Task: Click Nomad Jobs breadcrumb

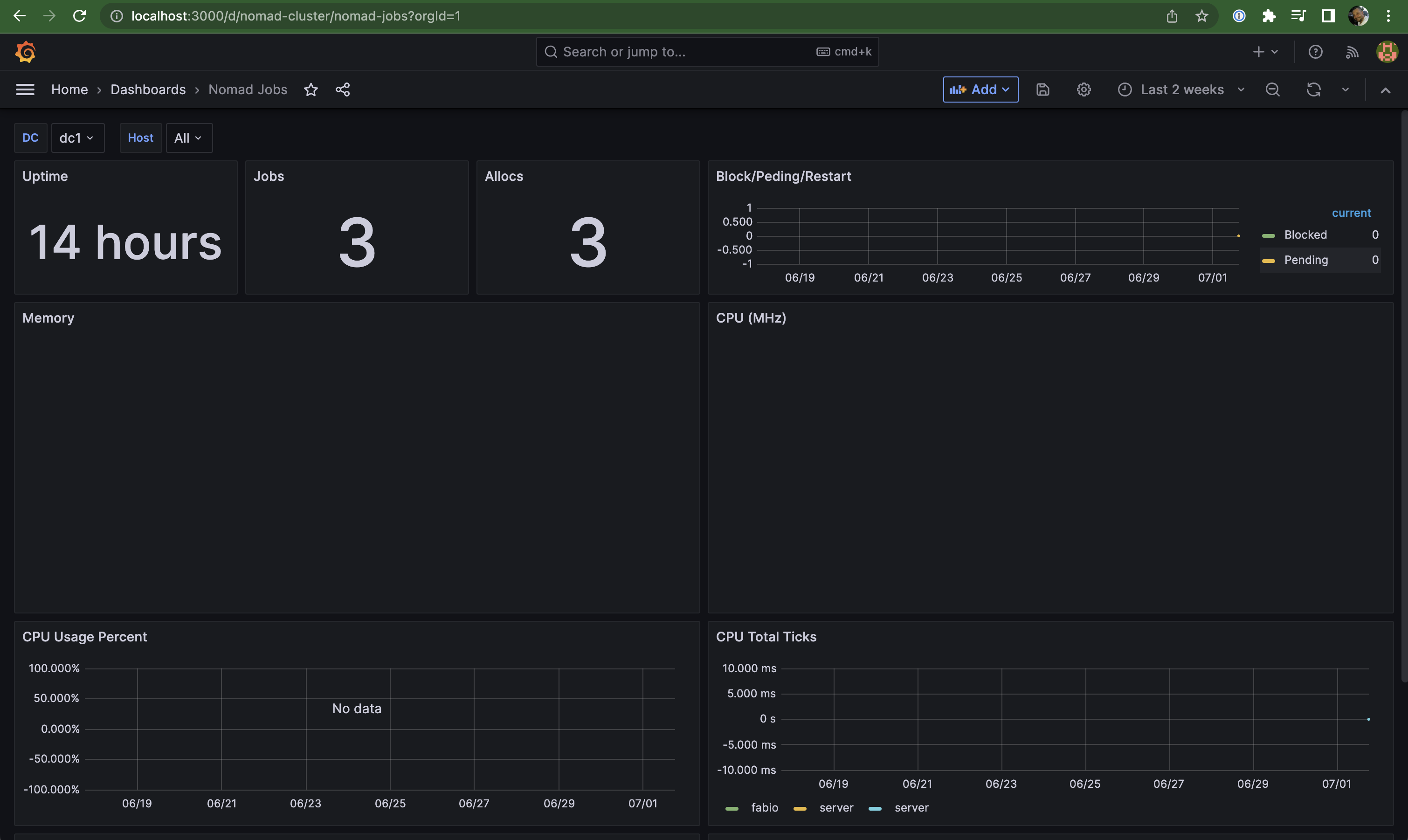Action: [248, 90]
